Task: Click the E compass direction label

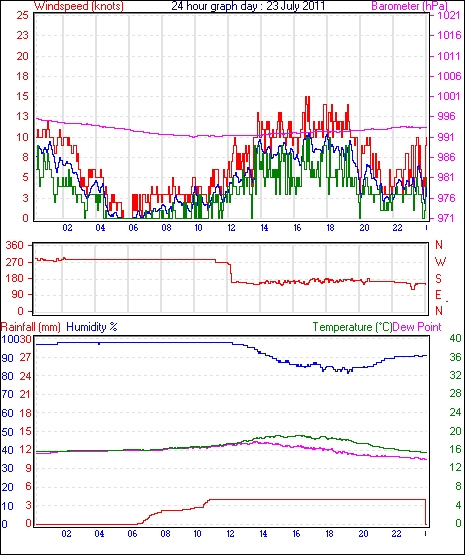Action: point(439,295)
